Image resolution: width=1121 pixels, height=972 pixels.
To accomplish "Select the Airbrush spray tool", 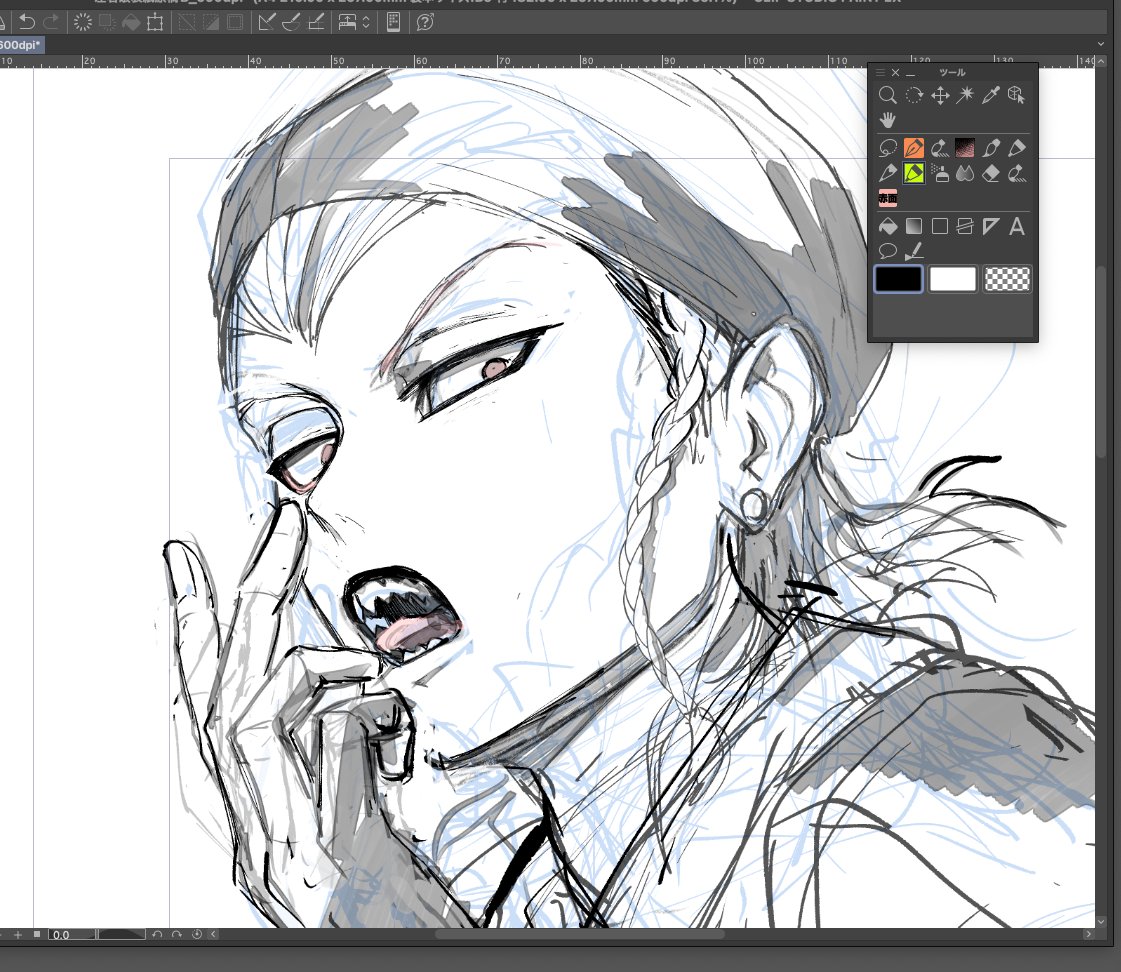I will 939,173.
